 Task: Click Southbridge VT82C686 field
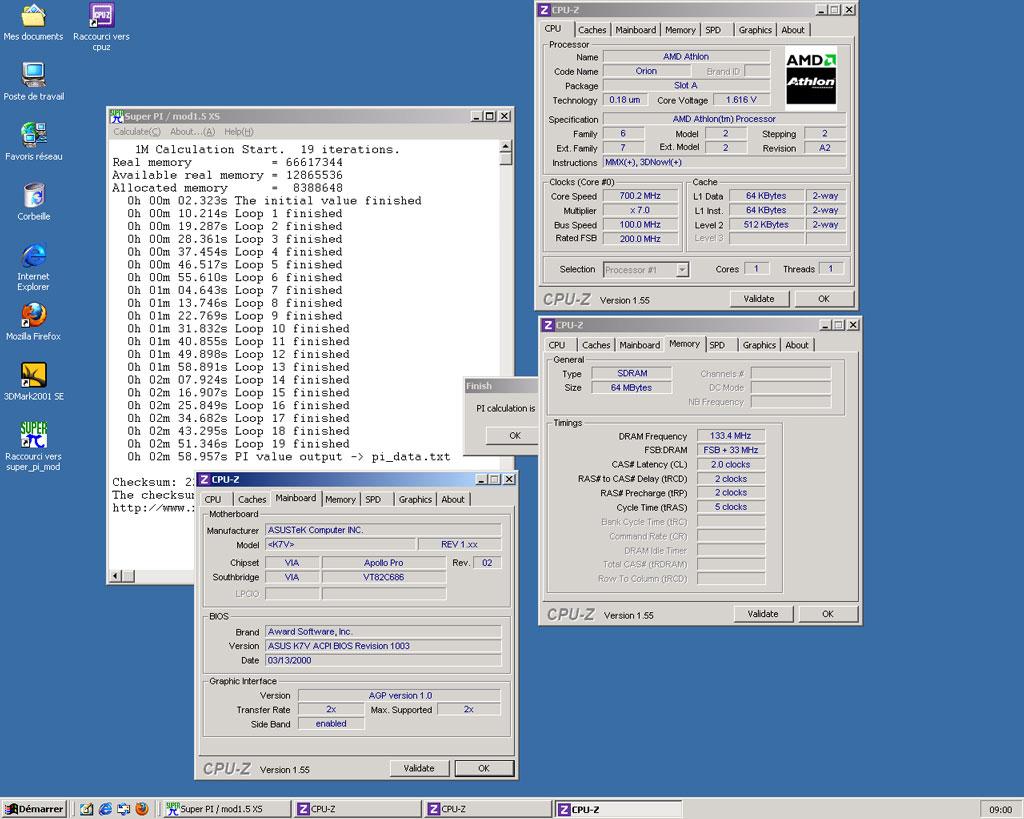pyautogui.click(x=383, y=577)
